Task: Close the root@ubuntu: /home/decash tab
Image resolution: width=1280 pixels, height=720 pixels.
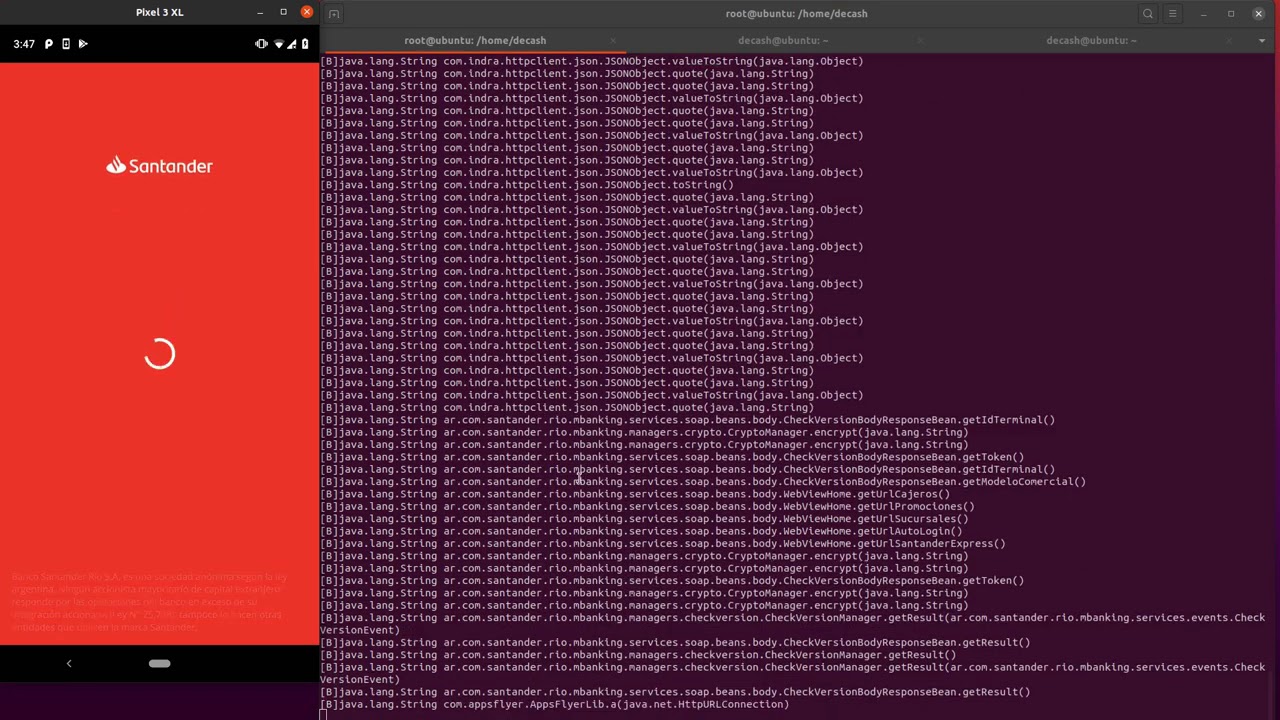Action: pos(612,41)
